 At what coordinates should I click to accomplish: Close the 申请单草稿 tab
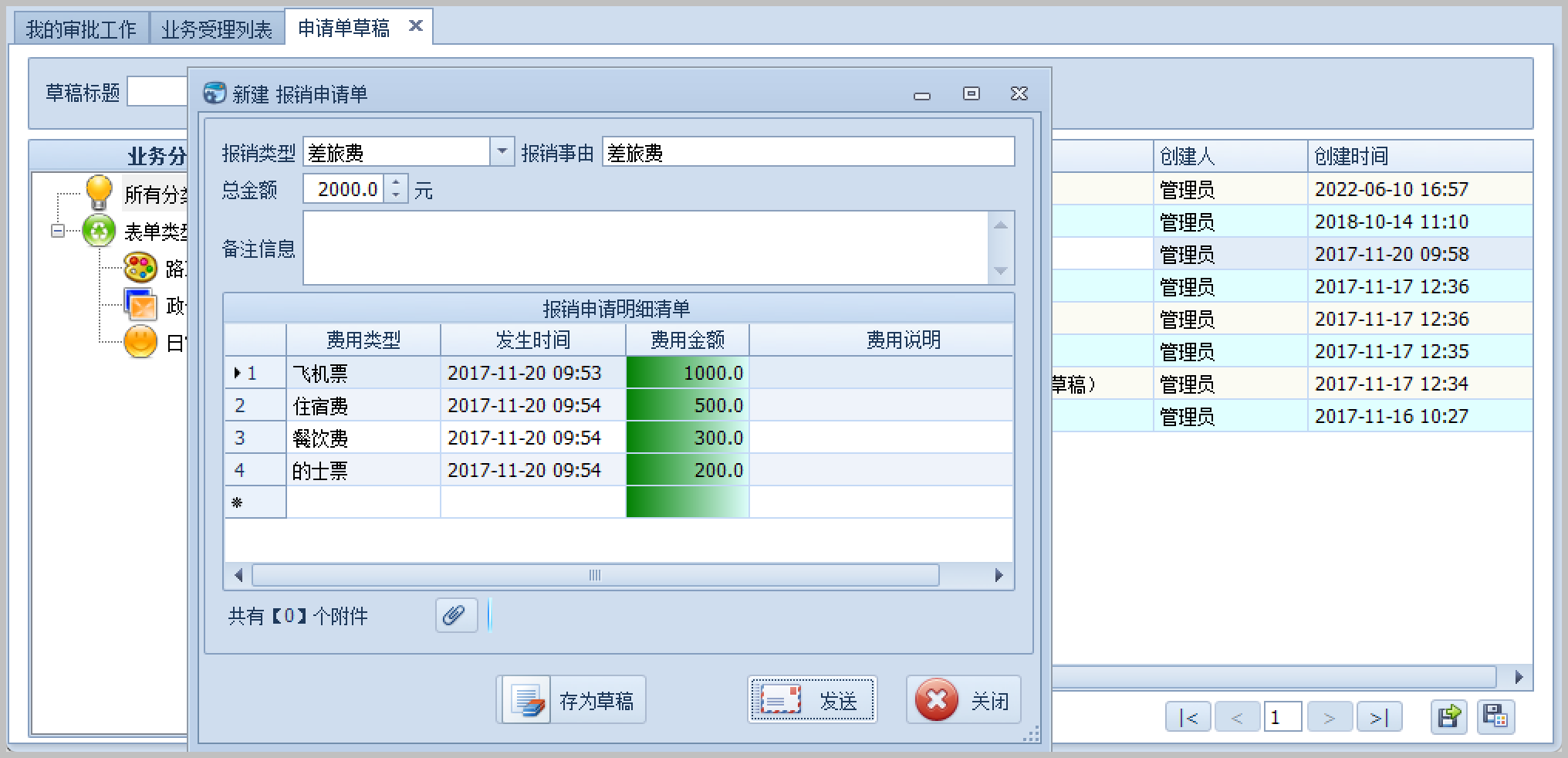coord(415,26)
